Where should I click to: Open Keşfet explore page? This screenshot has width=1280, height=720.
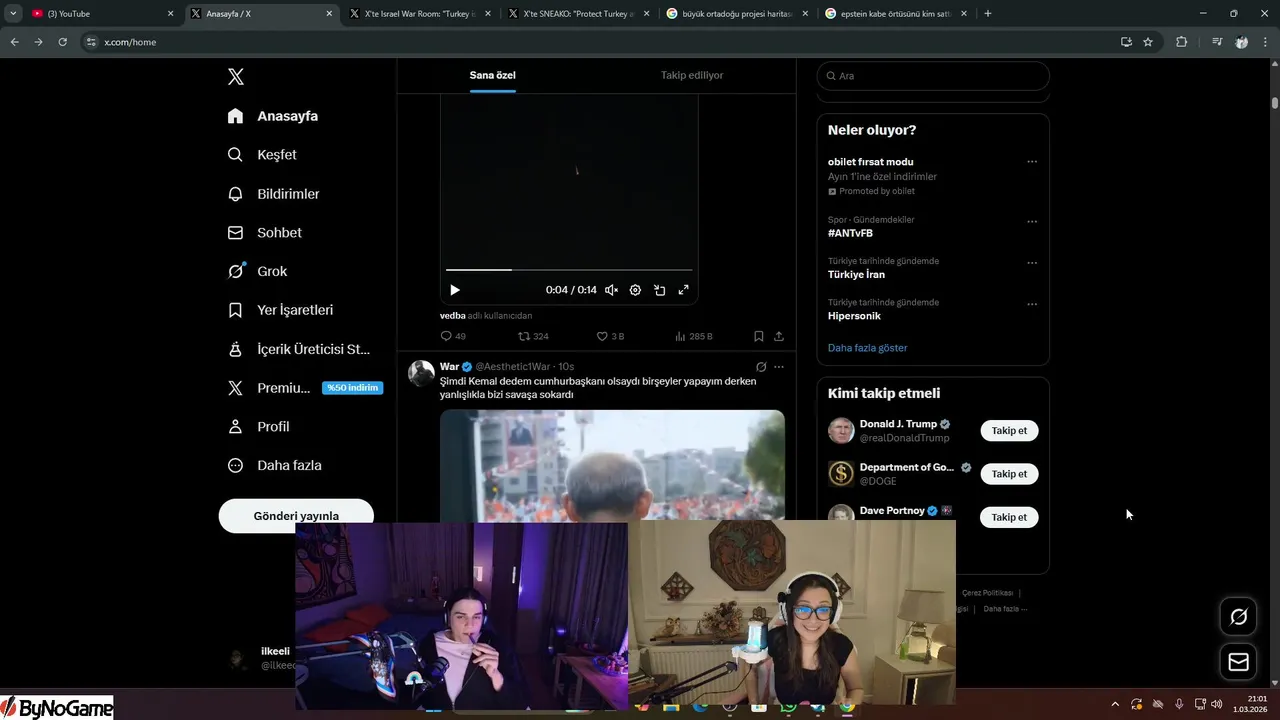[x=262, y=155]
